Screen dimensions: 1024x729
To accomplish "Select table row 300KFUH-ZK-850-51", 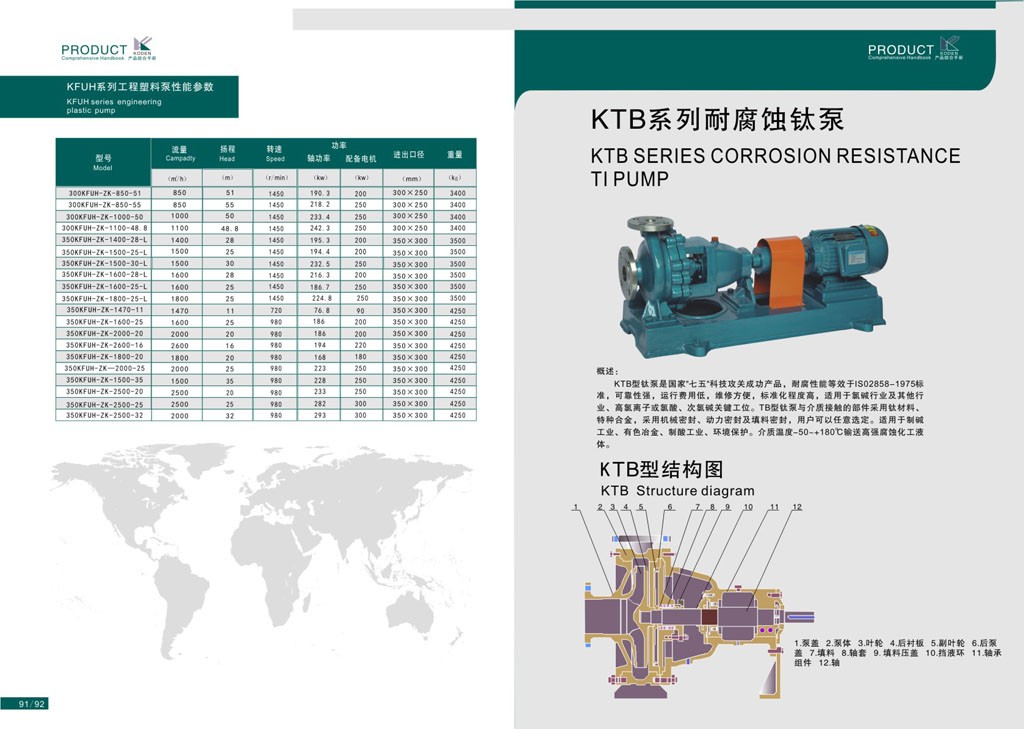I will coord(104,192).
